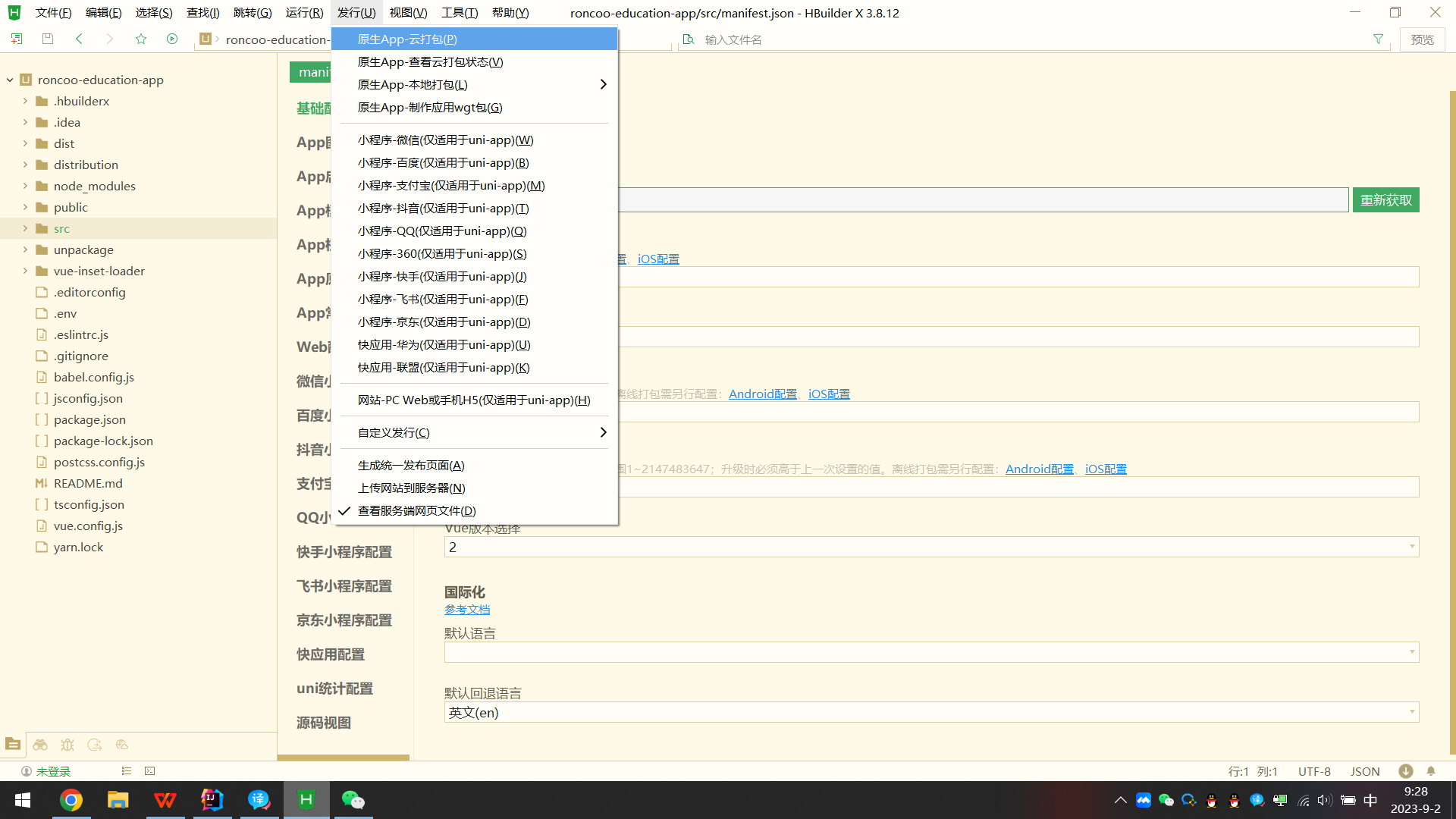Open the first iOS配置 link near top
The width and height of the screenshot is (1456, 819).
pos(658,259)
